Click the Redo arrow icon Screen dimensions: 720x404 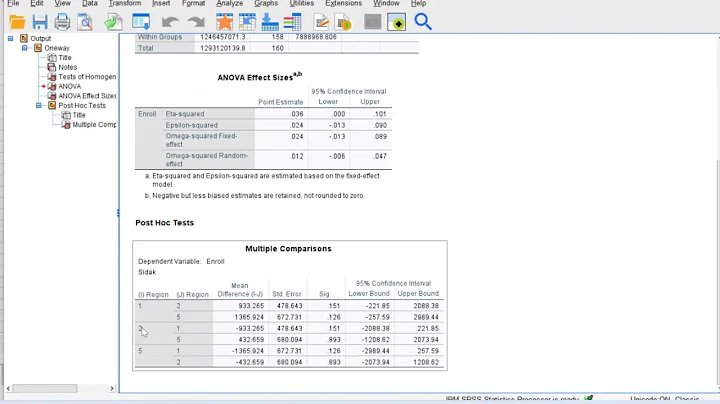point(196,22)
